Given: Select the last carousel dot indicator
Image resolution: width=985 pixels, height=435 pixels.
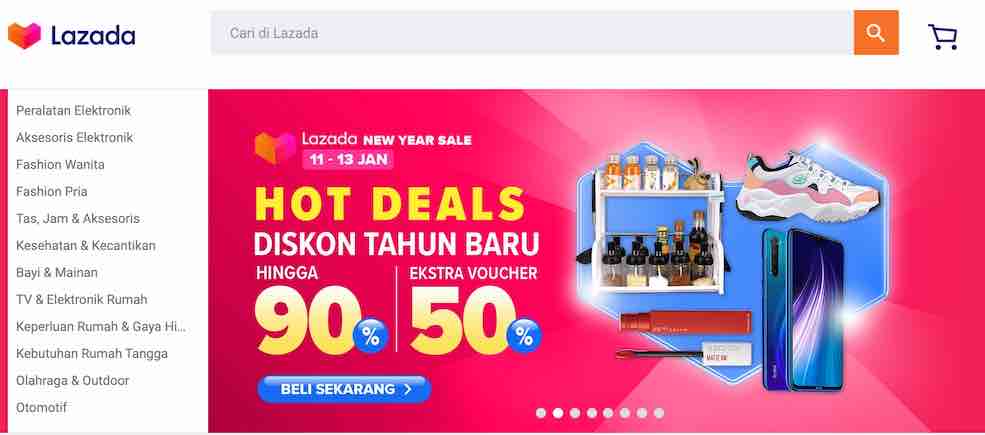Looking at the screenshot, I should click(658, 413).
